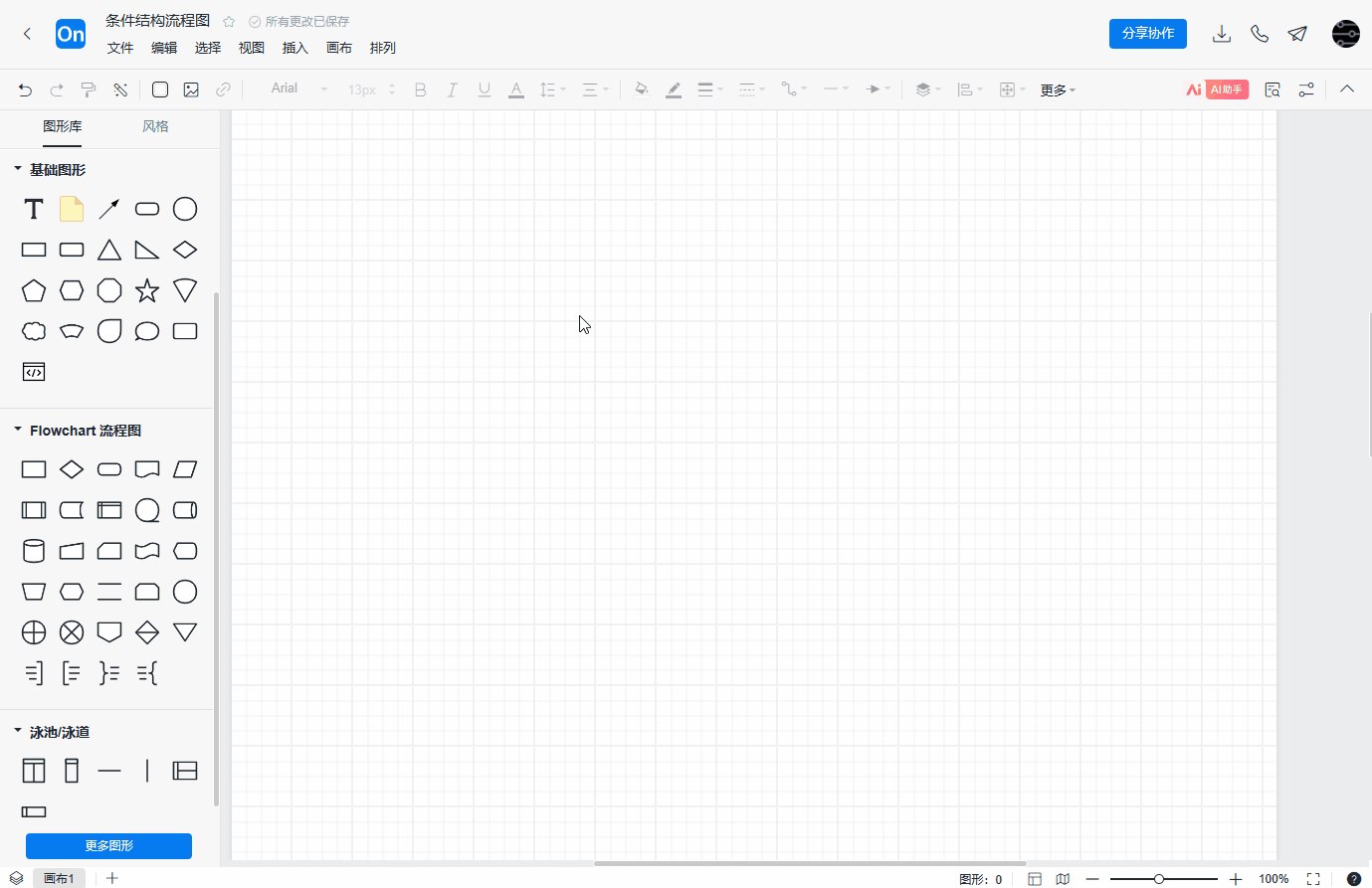
Task: Click the download icon
Action: [x=1222, y=34]
